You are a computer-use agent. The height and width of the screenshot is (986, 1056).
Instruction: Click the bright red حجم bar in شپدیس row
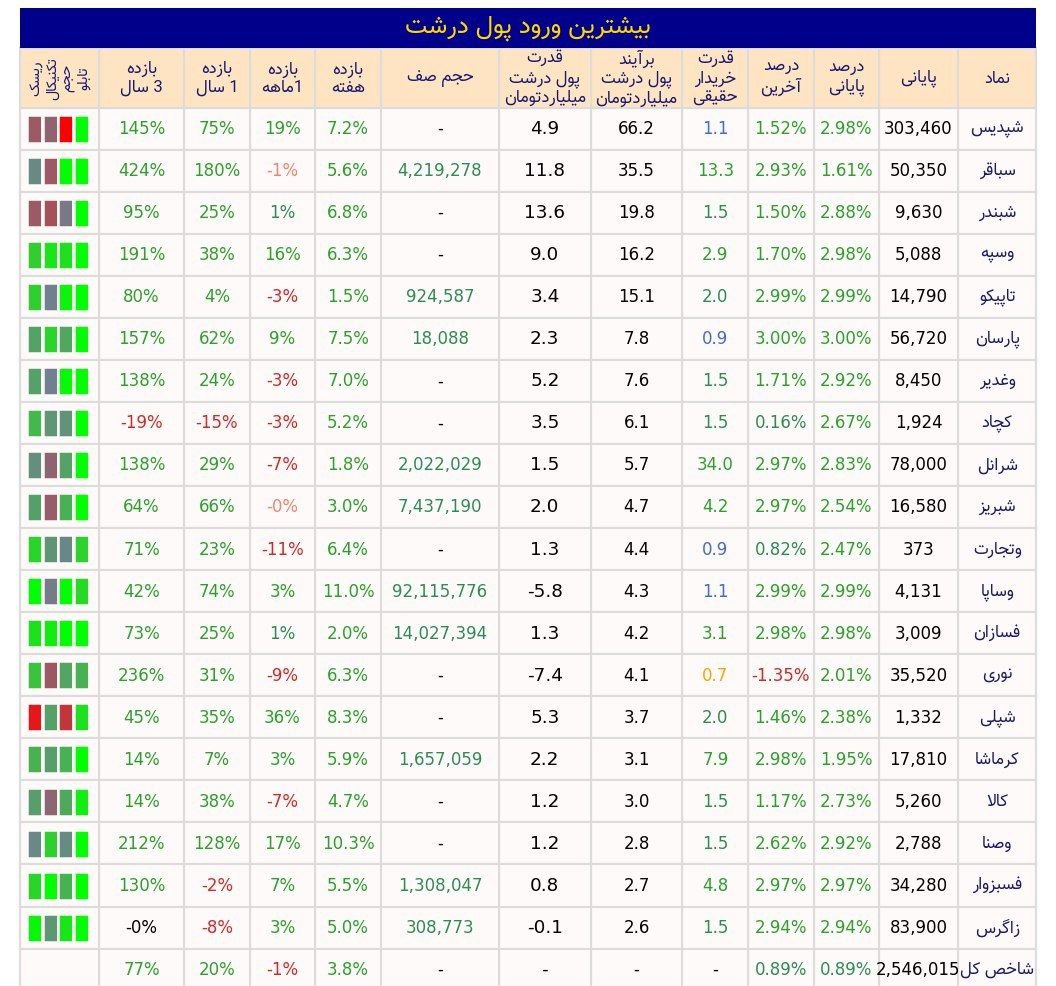66,129
